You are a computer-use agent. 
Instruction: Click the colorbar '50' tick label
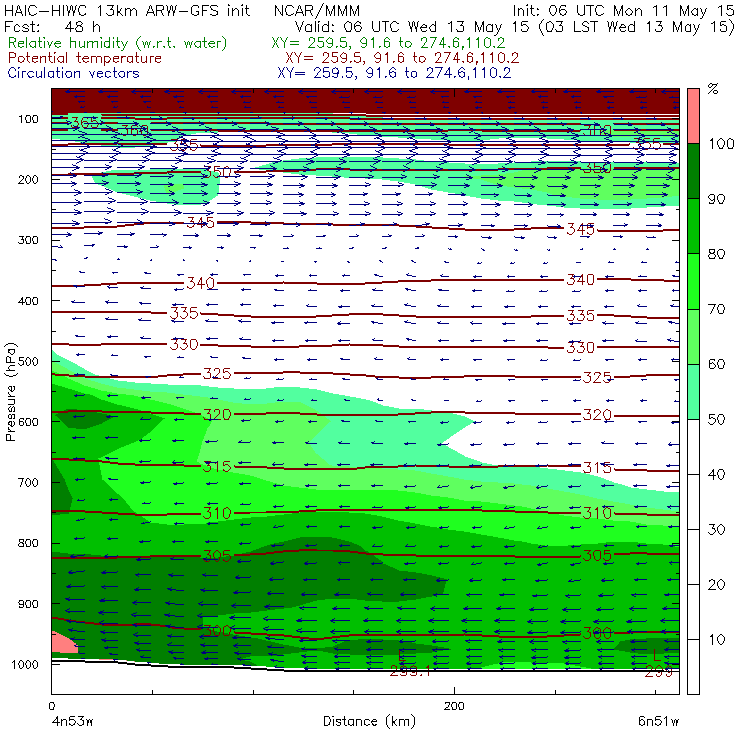pos(716,420)
